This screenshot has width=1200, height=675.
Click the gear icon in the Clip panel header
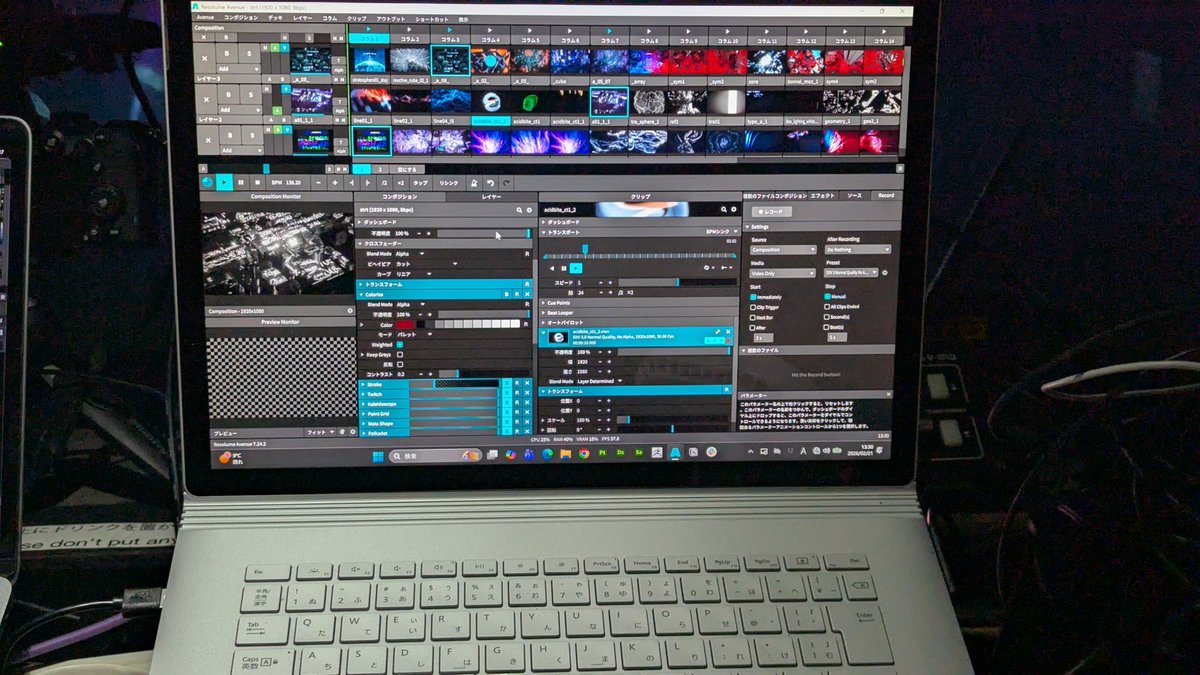pos(733,209)
